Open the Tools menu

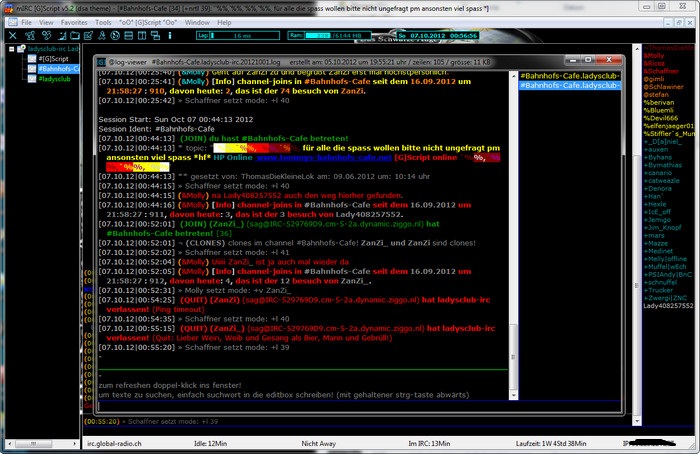click(103, 22)
